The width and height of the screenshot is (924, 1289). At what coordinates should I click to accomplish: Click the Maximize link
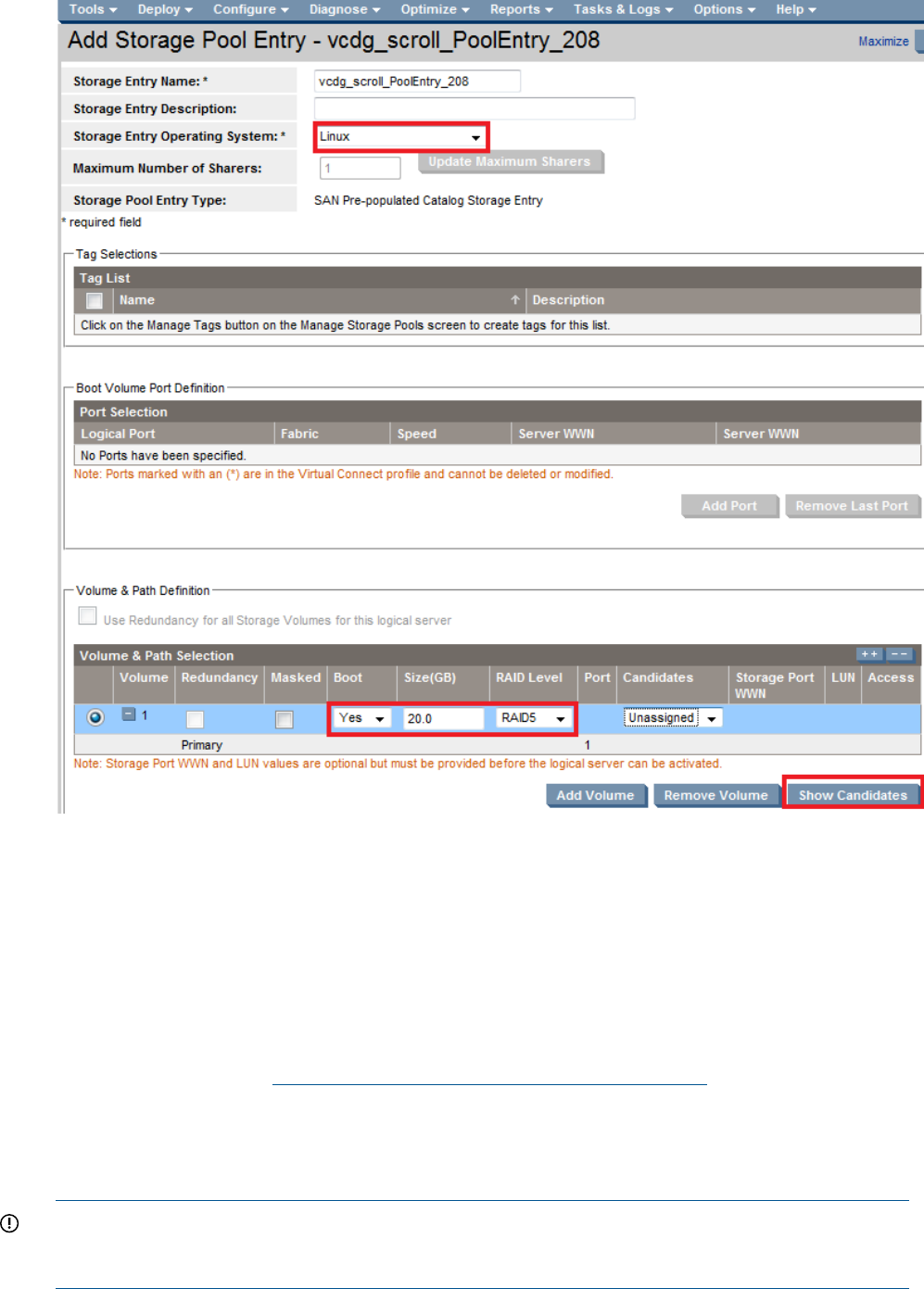(883, 42)
